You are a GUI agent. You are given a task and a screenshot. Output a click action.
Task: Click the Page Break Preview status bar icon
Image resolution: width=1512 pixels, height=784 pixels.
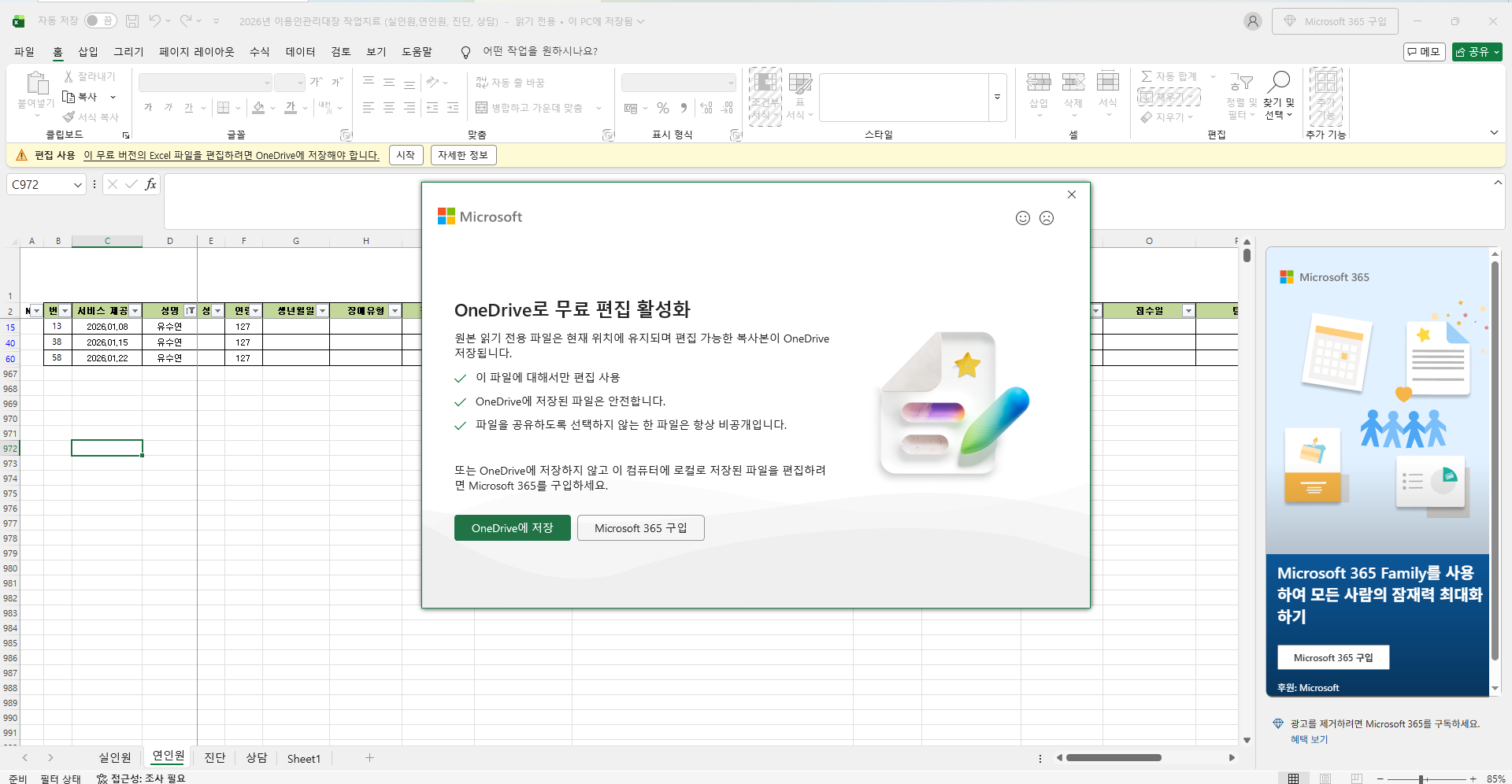1356,778
